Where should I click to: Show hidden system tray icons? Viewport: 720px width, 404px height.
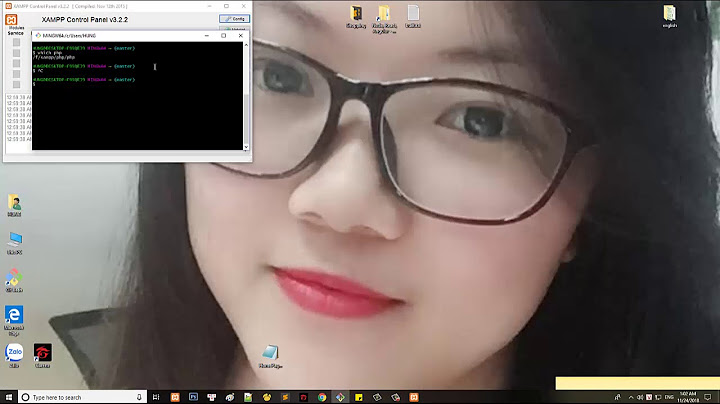[631, 397]
